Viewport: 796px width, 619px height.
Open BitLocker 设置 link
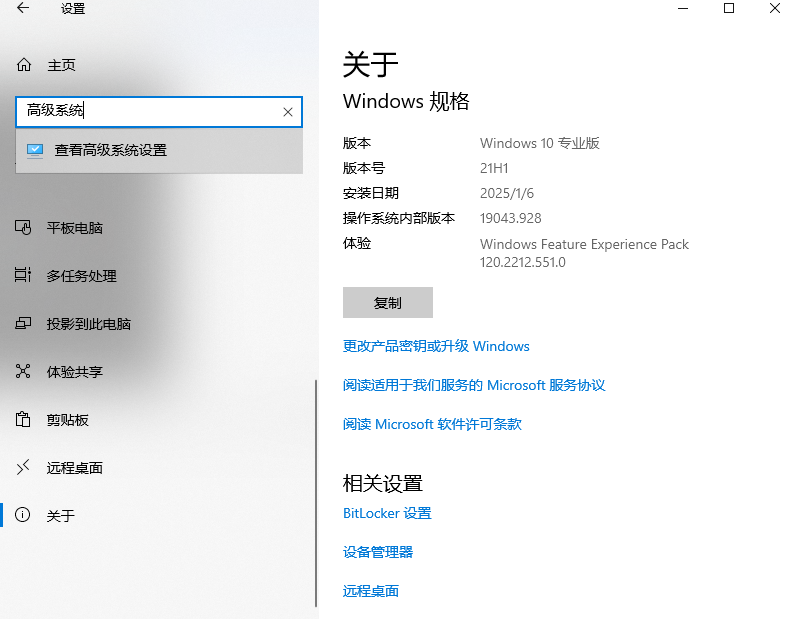[387, 513]
